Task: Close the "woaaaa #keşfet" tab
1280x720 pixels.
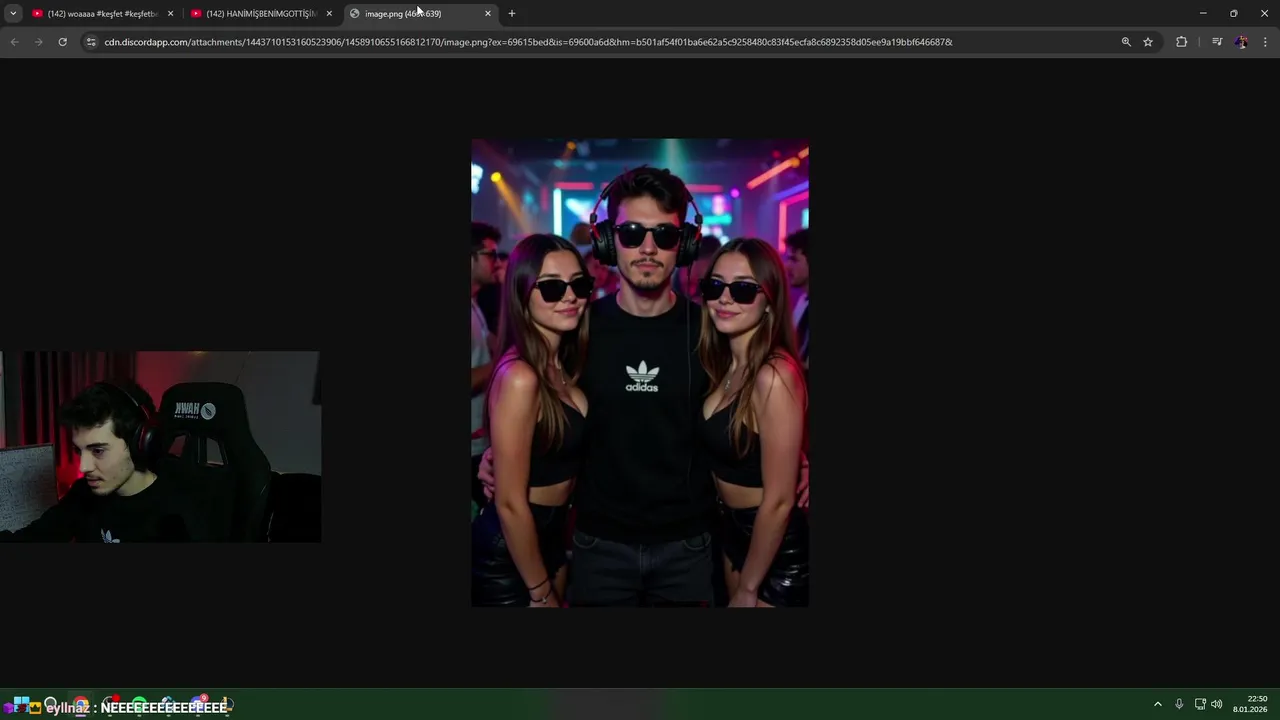Action: point(170,13)
